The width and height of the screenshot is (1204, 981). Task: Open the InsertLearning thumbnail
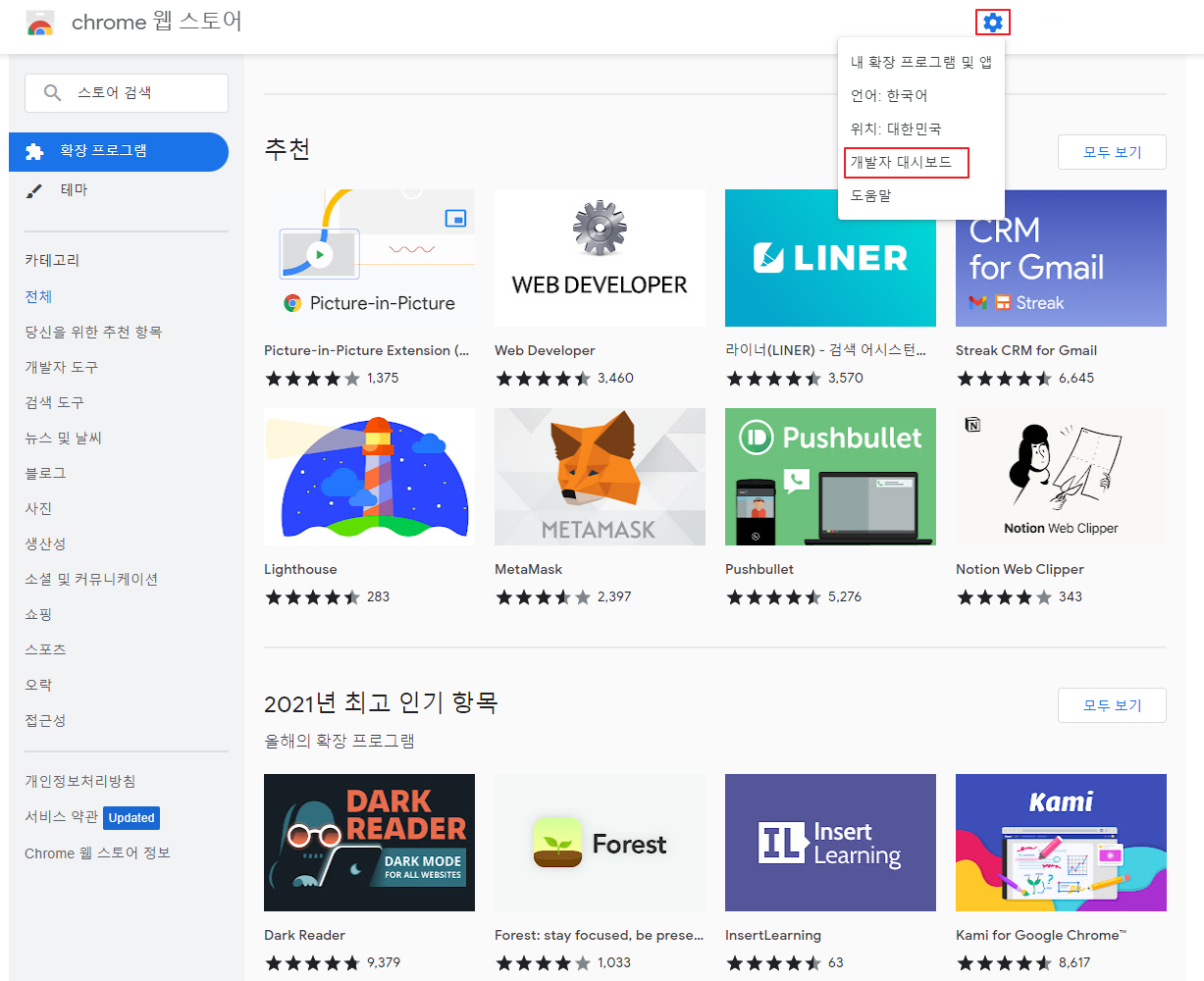pos(830,843)
